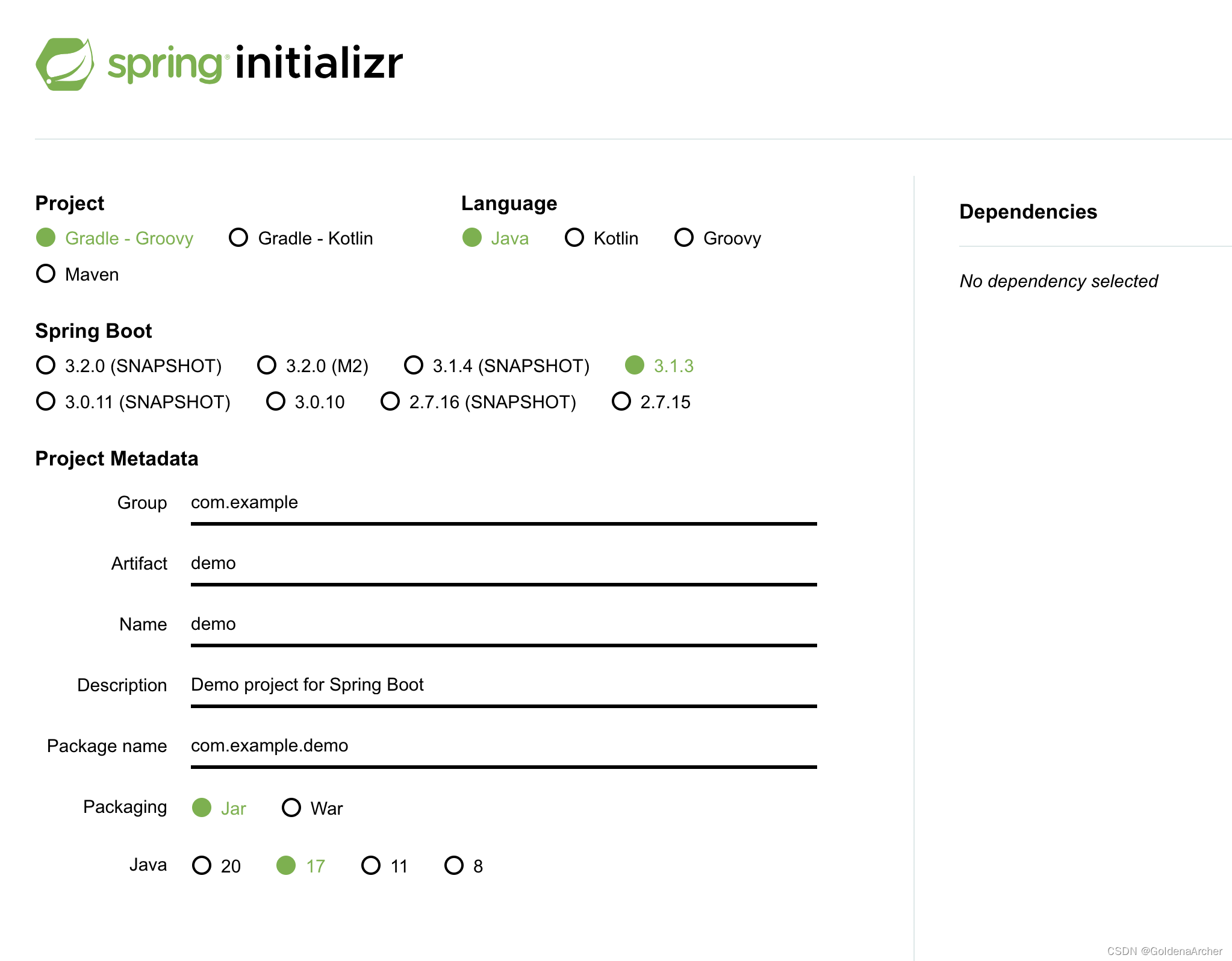Click the Description field label
The height and width of the screenshot is (961, 1232).
(122, 685)
